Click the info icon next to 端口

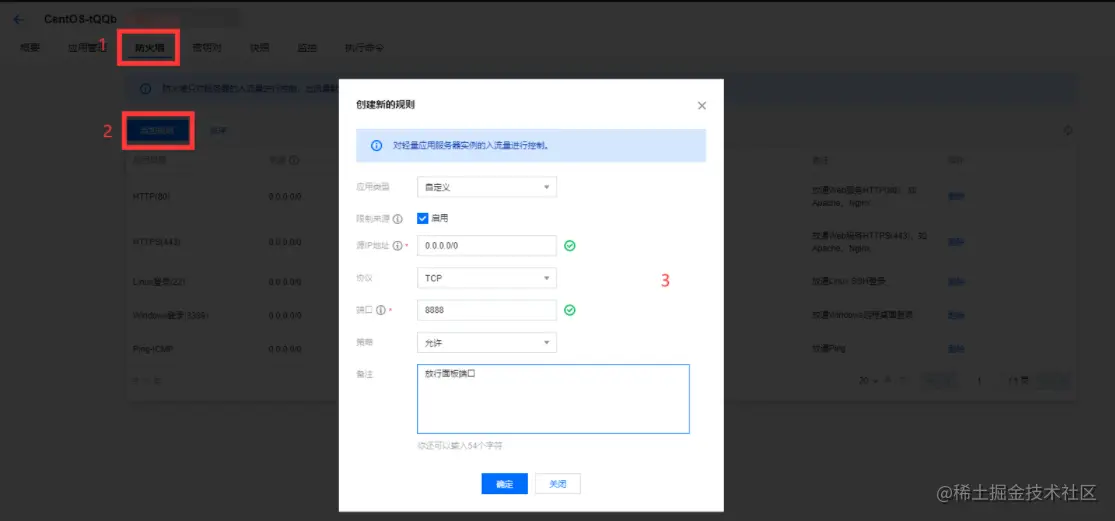point(380,311)
